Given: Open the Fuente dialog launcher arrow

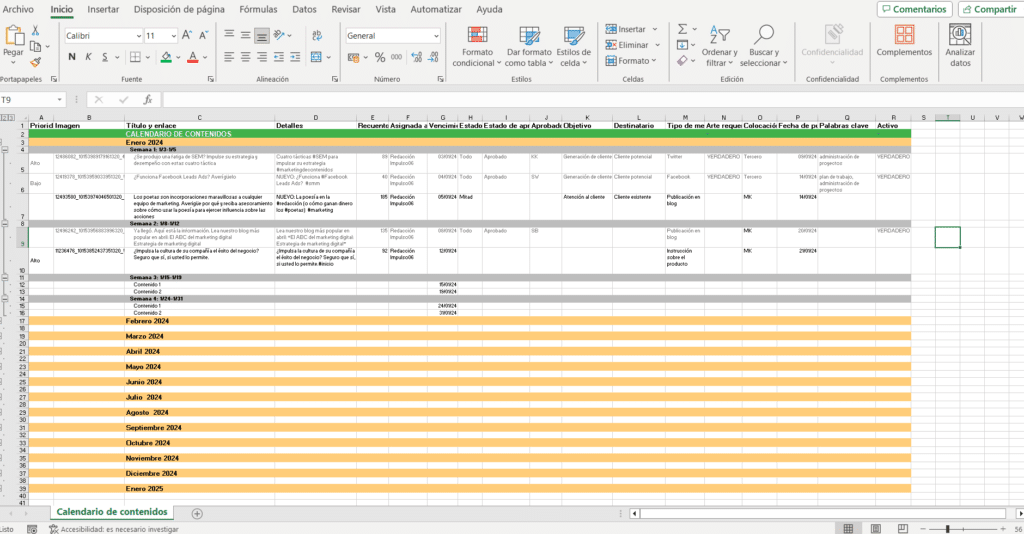Looking at the screenshot, I should point(211,79).
